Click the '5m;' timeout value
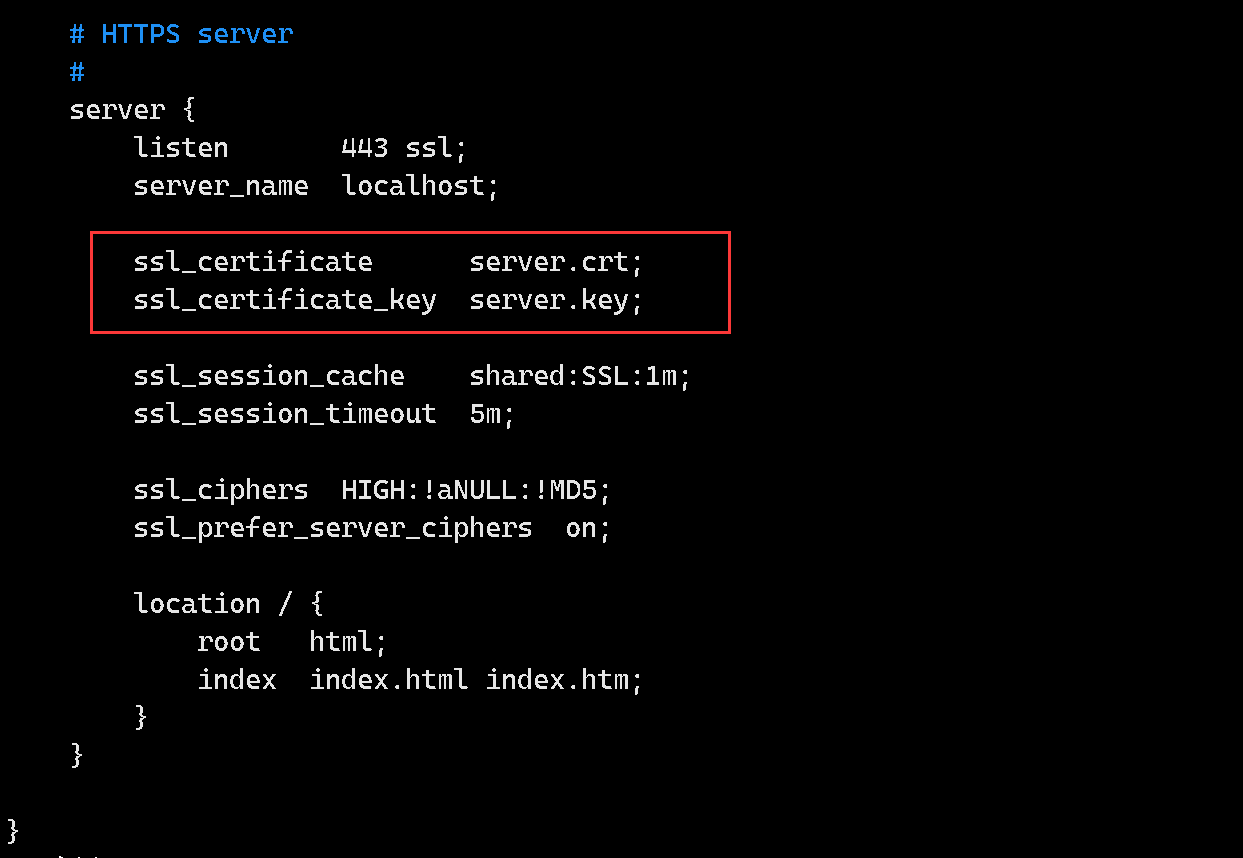The width and height of the screenshot is (1243, 858). tap(492, 414)
